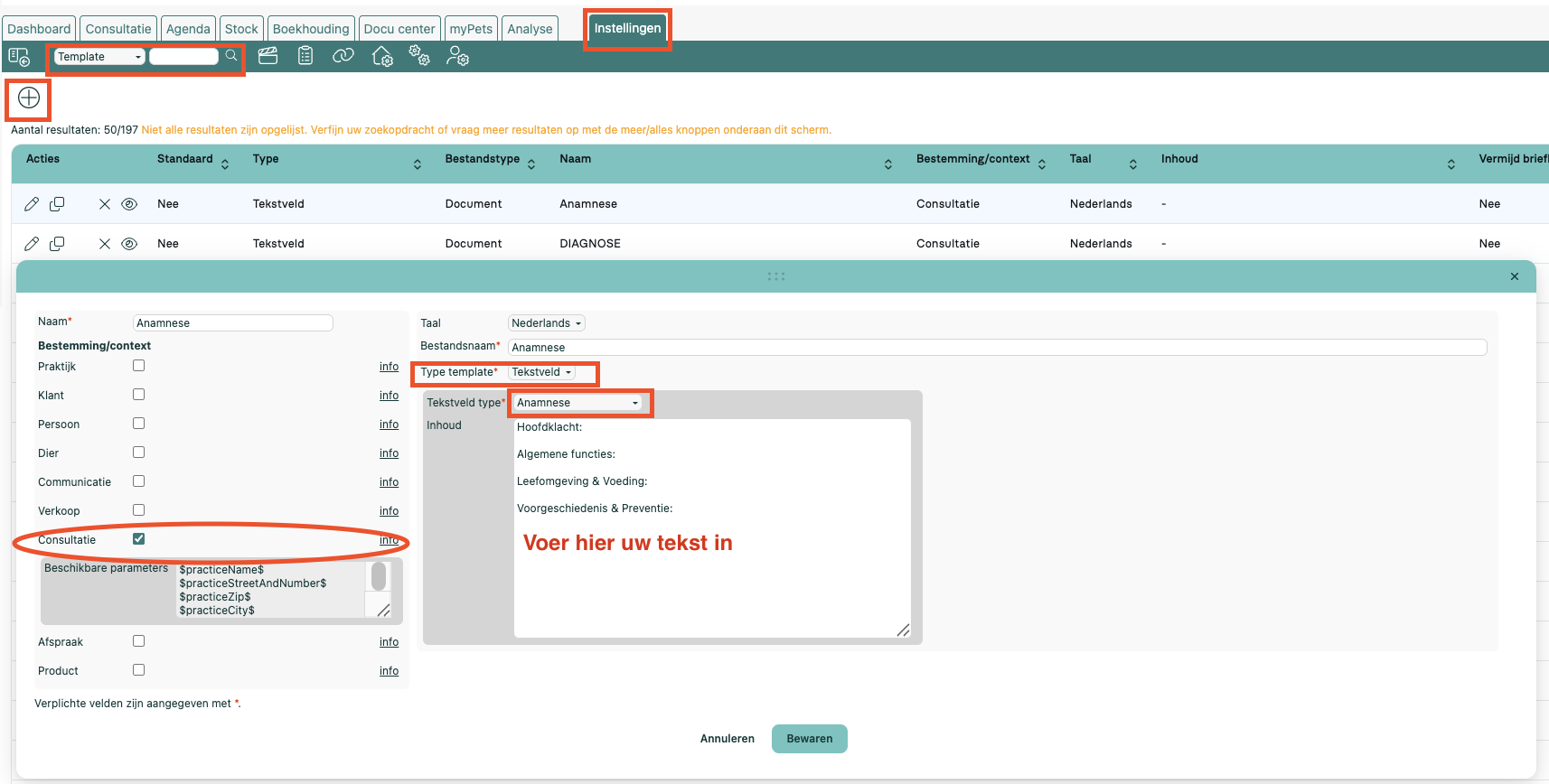Sort table by Standaard column
This screenshot has height=784, width=1549.
pyautogui.click(x=225, y=163)
